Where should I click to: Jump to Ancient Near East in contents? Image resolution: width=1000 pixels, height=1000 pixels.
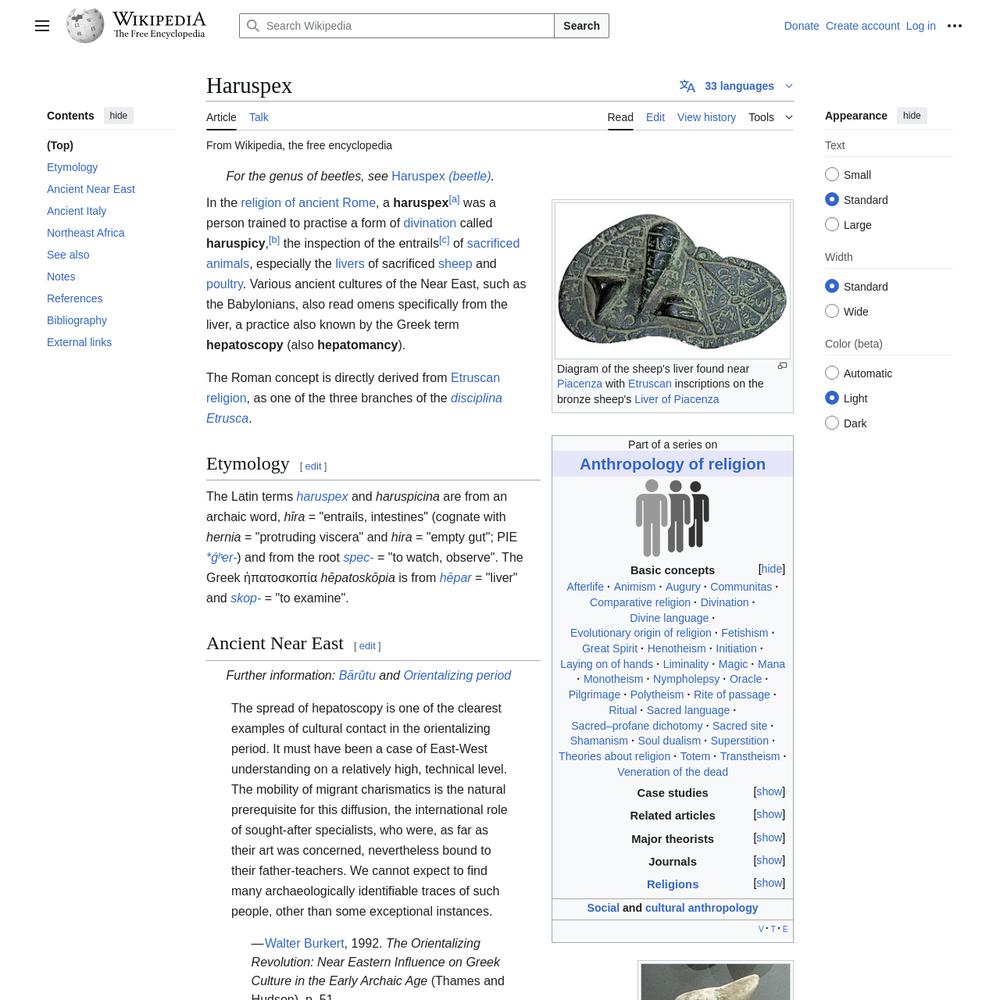coord(91,189)
